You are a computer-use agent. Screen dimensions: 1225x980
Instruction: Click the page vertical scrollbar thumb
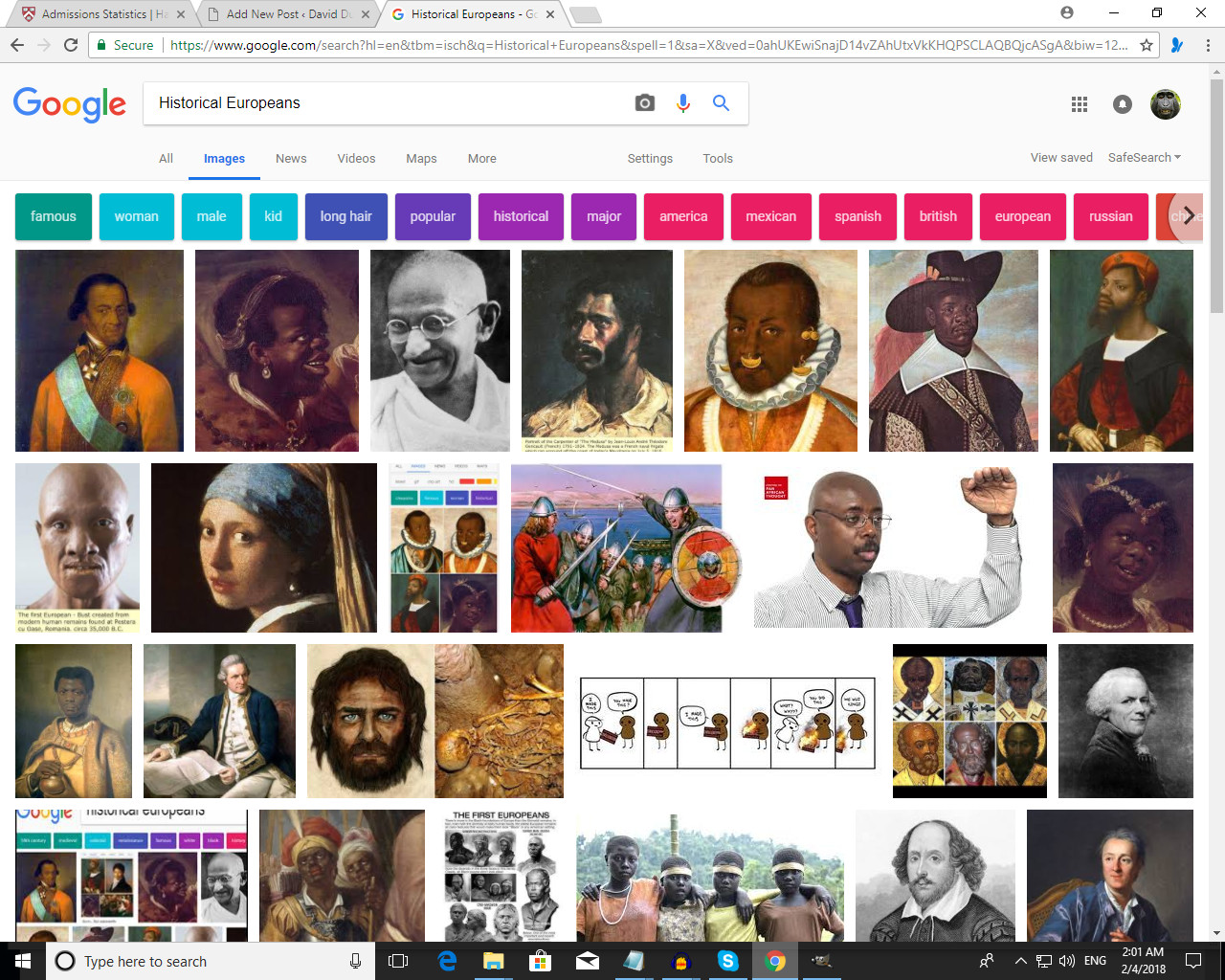pos(1216,196)
